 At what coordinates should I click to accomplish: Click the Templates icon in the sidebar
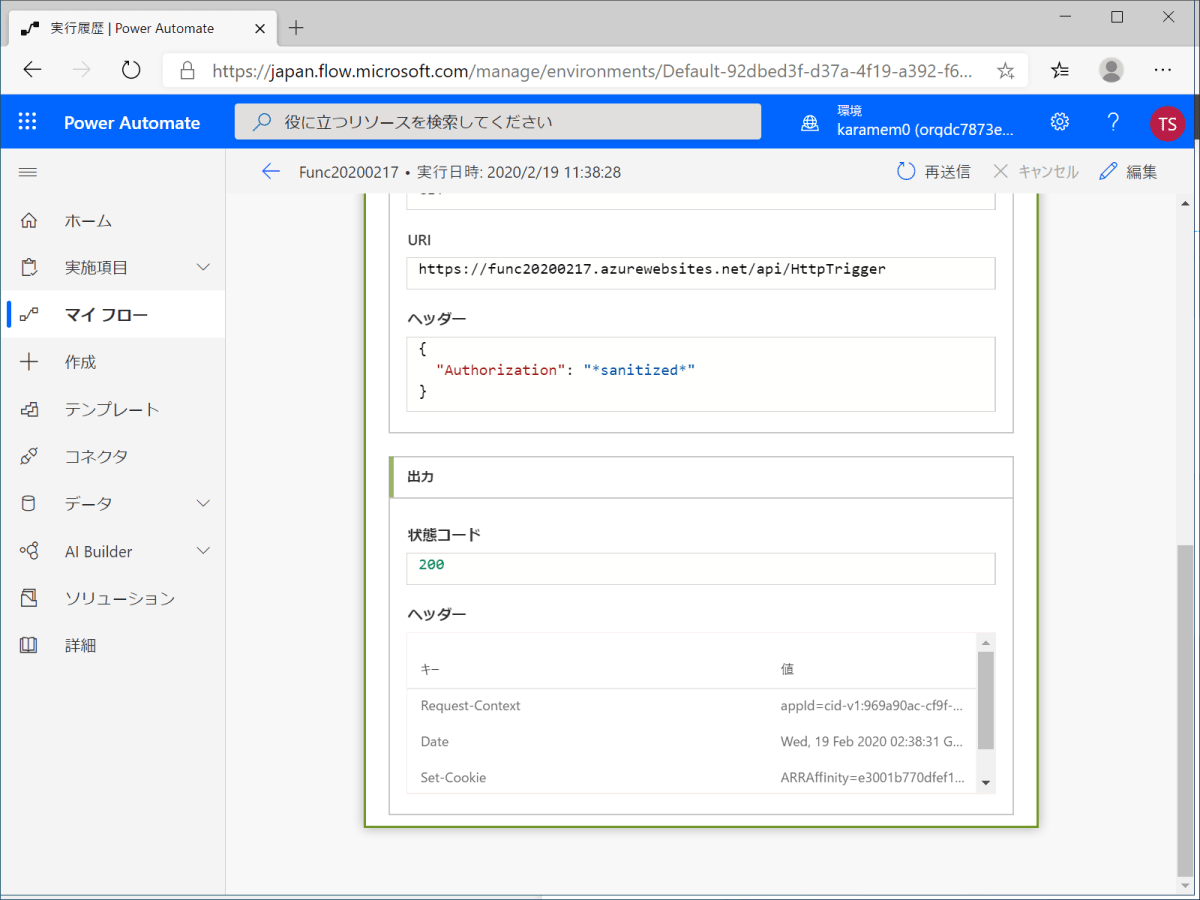29,409
